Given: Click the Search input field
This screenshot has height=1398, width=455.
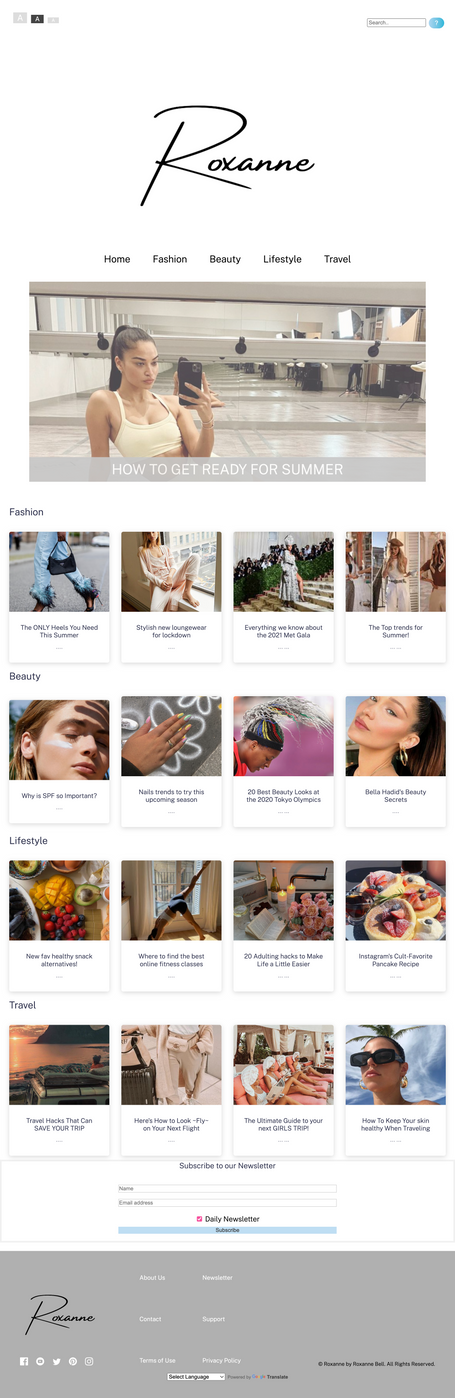Looking at the screenshot, I should coord(396,22).
